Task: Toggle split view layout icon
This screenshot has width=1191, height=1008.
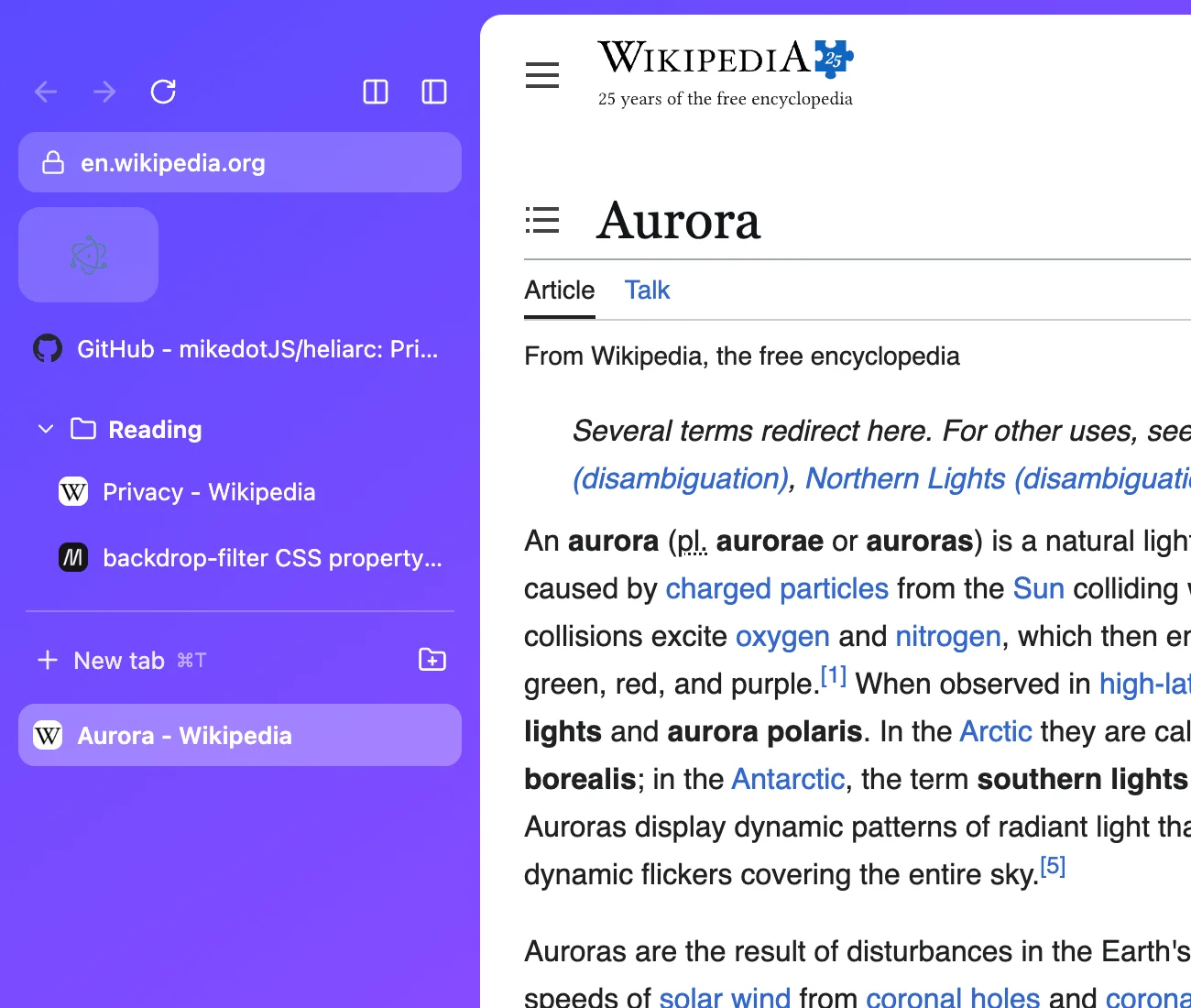Action: pos(376,92)
